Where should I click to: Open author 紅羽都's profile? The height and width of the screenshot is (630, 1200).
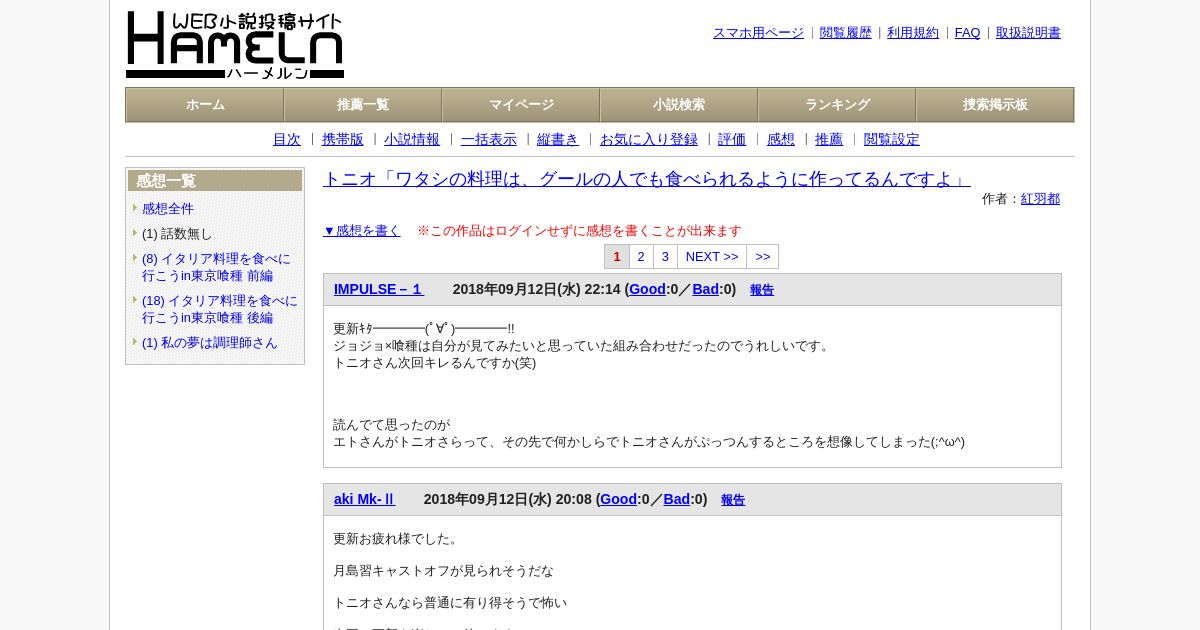(1040, 199)
